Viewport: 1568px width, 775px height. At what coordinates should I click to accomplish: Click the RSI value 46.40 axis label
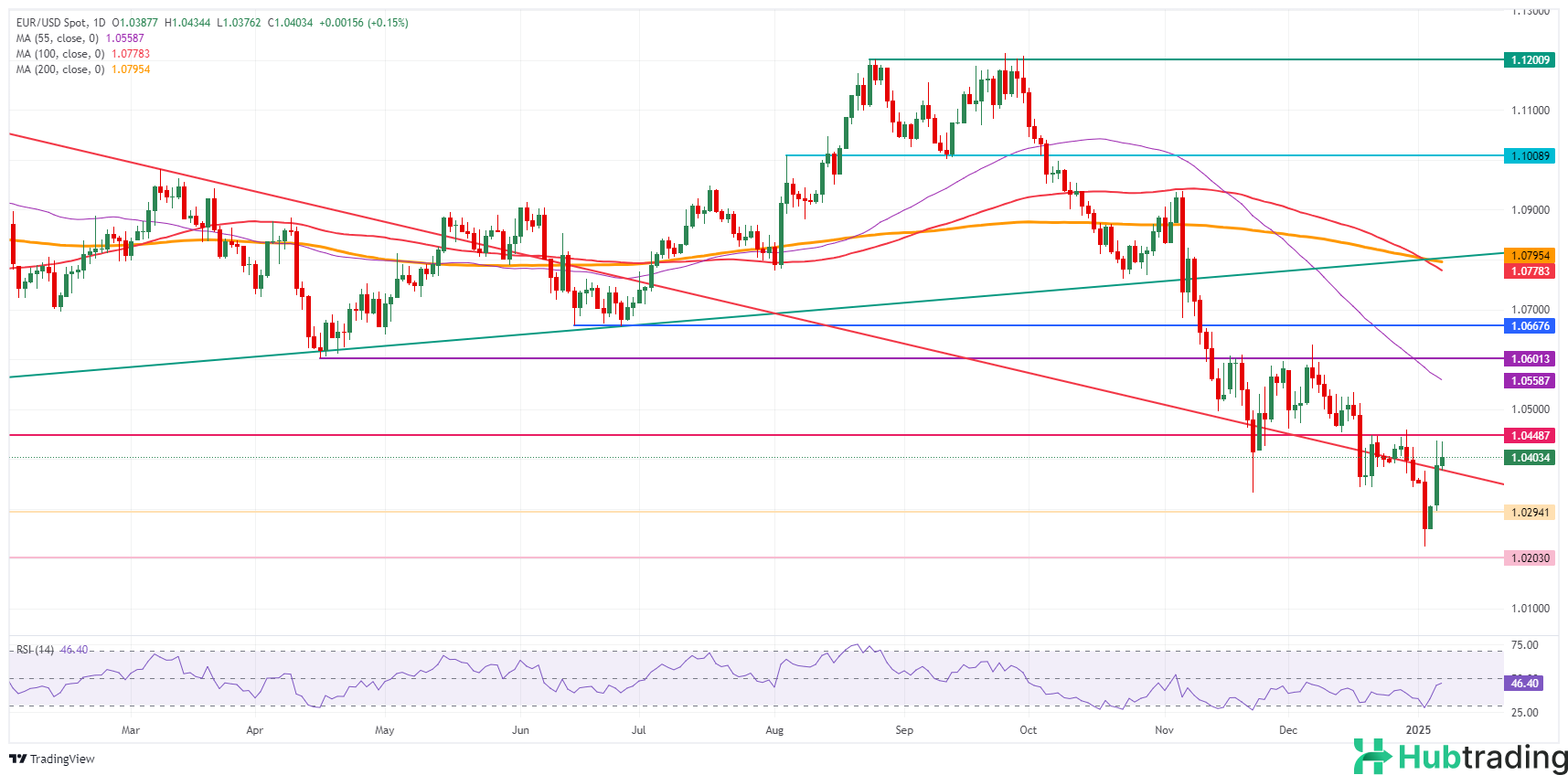coord(1523,683)
